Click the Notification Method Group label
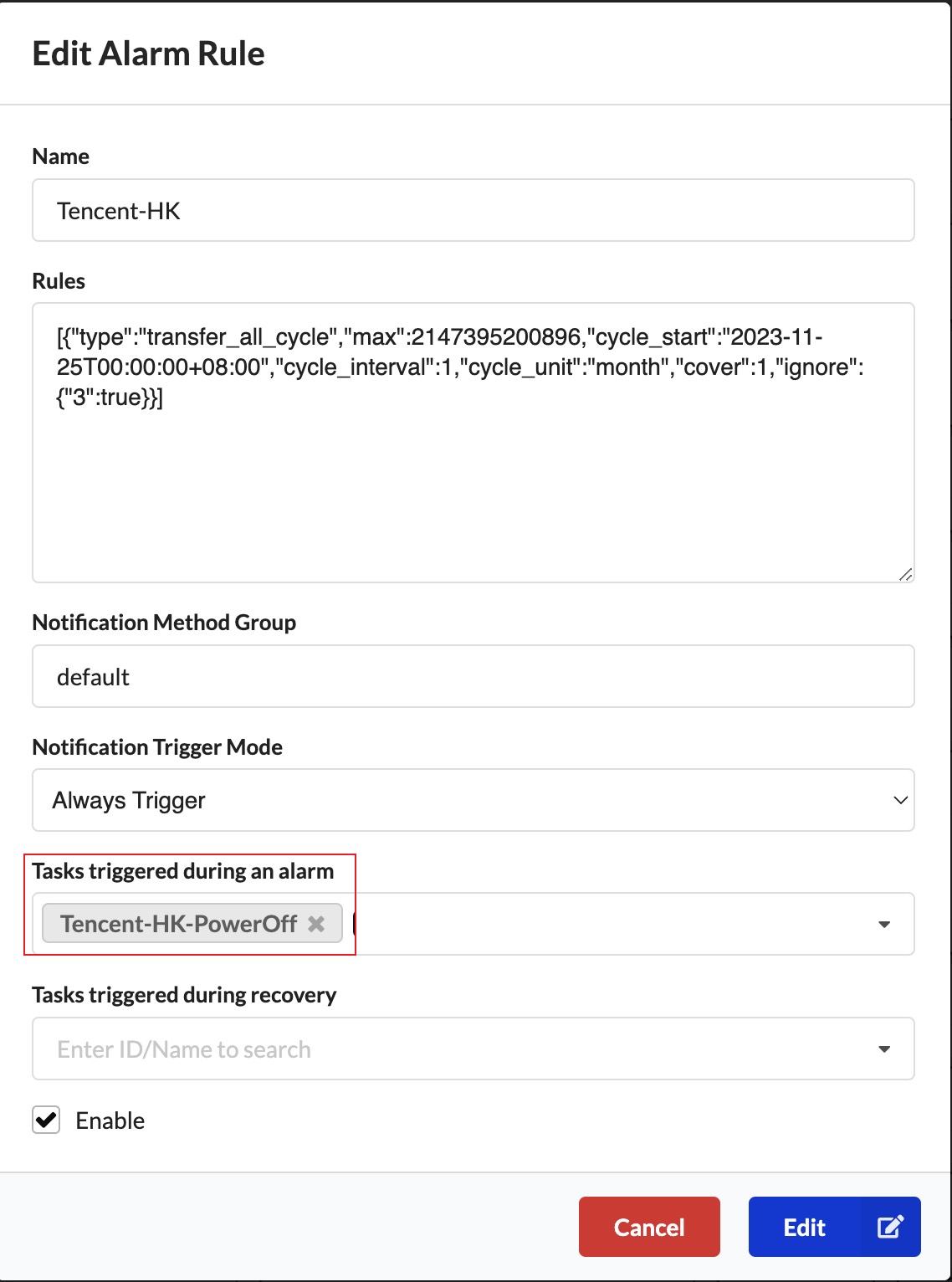The image size is (952, 1282). (x=164, y=623)
